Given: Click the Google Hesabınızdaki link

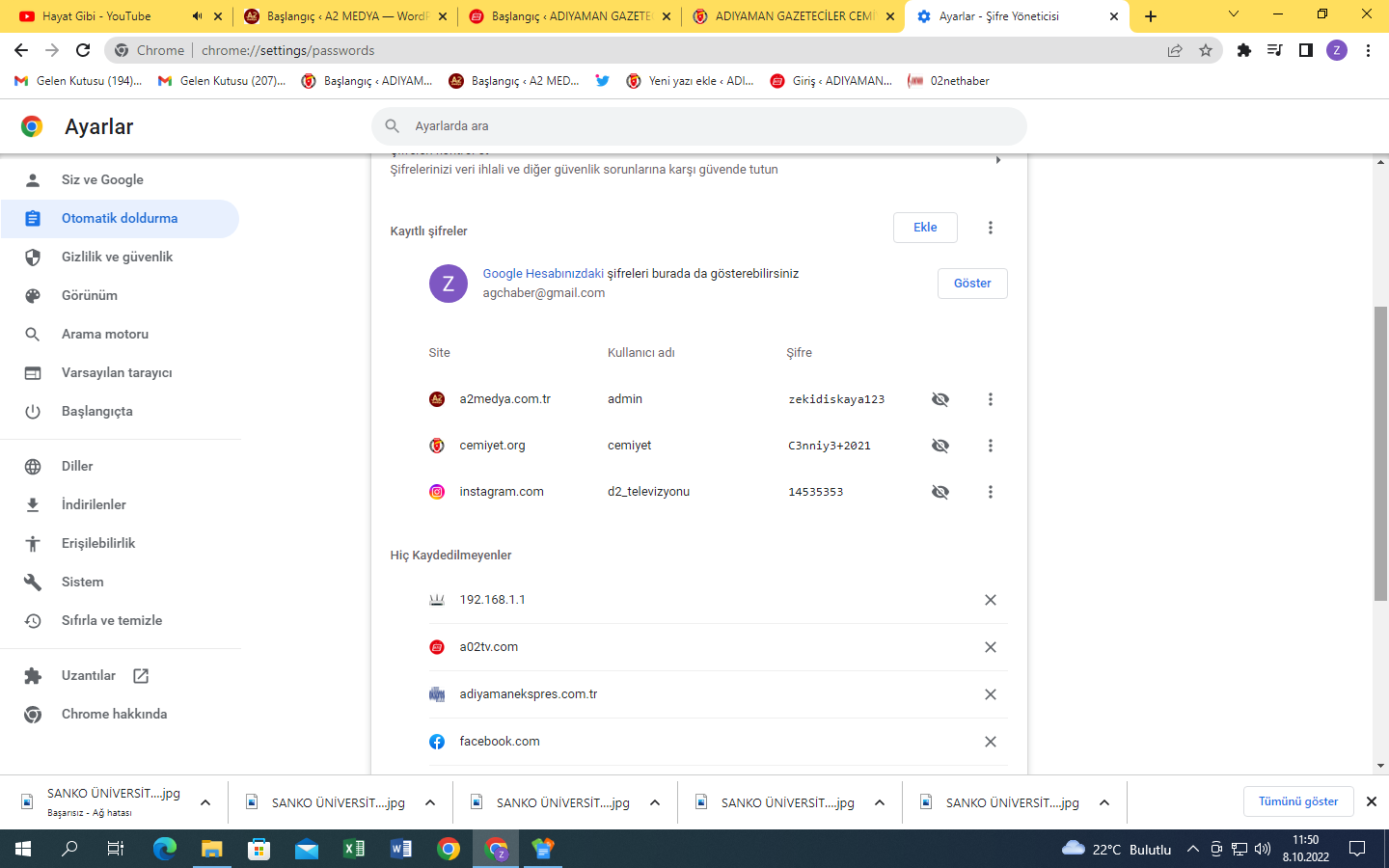Looking at the screenshot, I should 543,274.
